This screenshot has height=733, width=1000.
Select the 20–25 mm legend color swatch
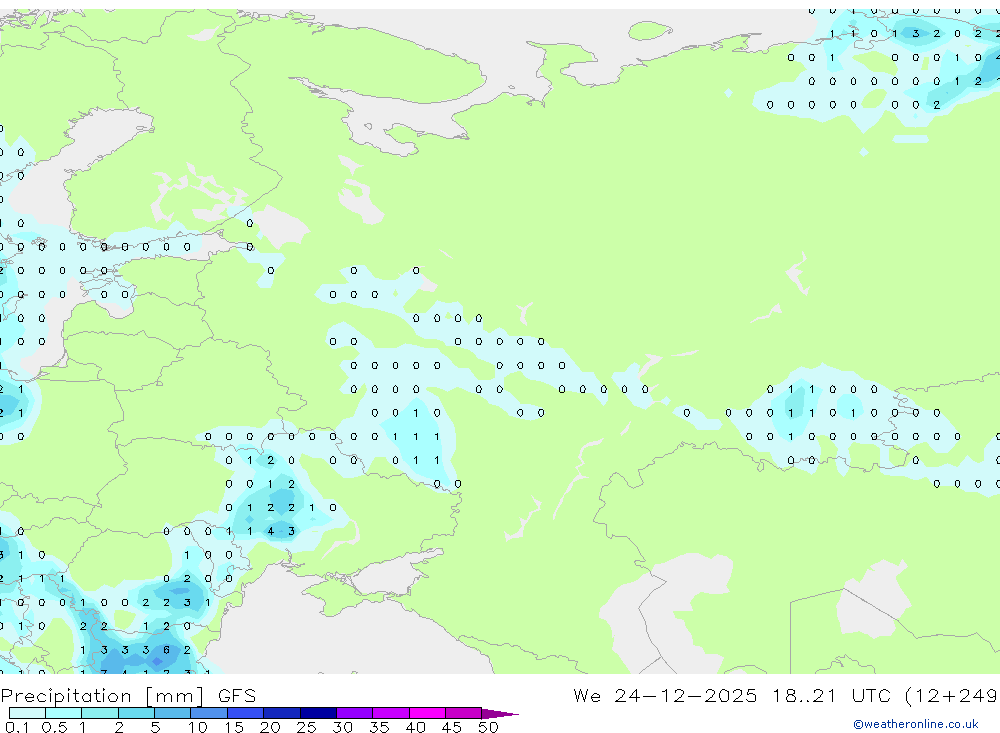[x=281, y=713]
